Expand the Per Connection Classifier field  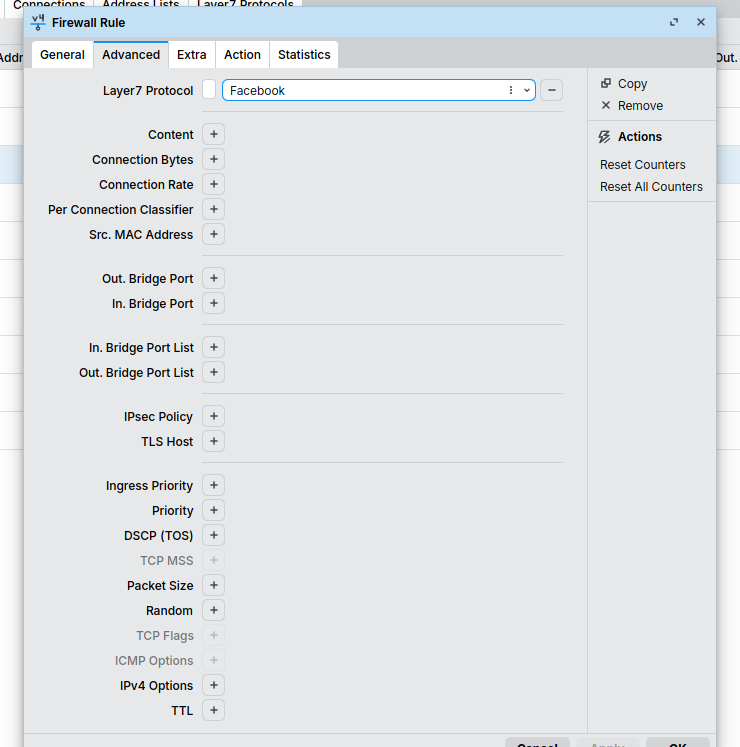click(213, 209)
